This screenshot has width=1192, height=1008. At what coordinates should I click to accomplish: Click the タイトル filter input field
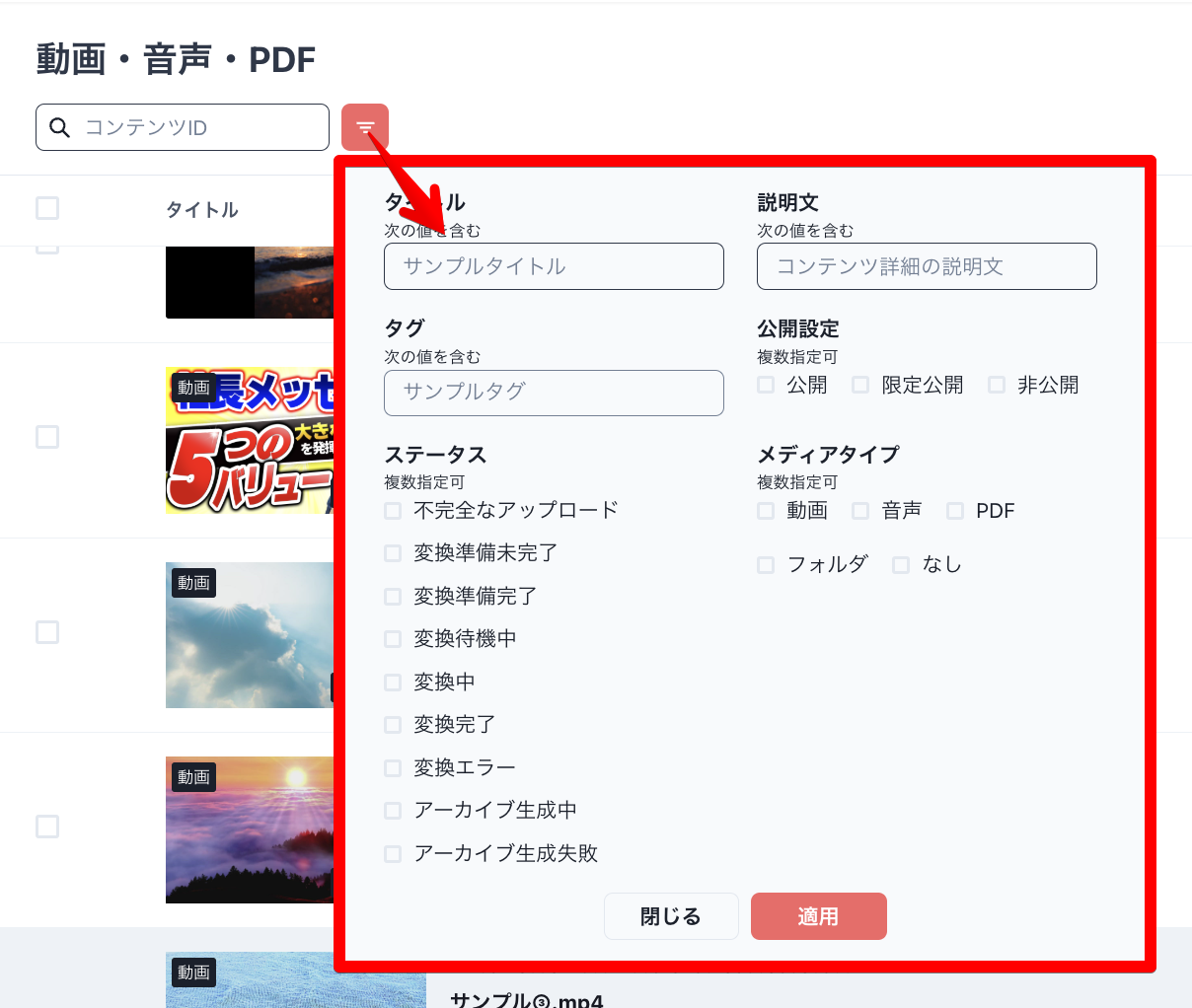coord(554,265)
